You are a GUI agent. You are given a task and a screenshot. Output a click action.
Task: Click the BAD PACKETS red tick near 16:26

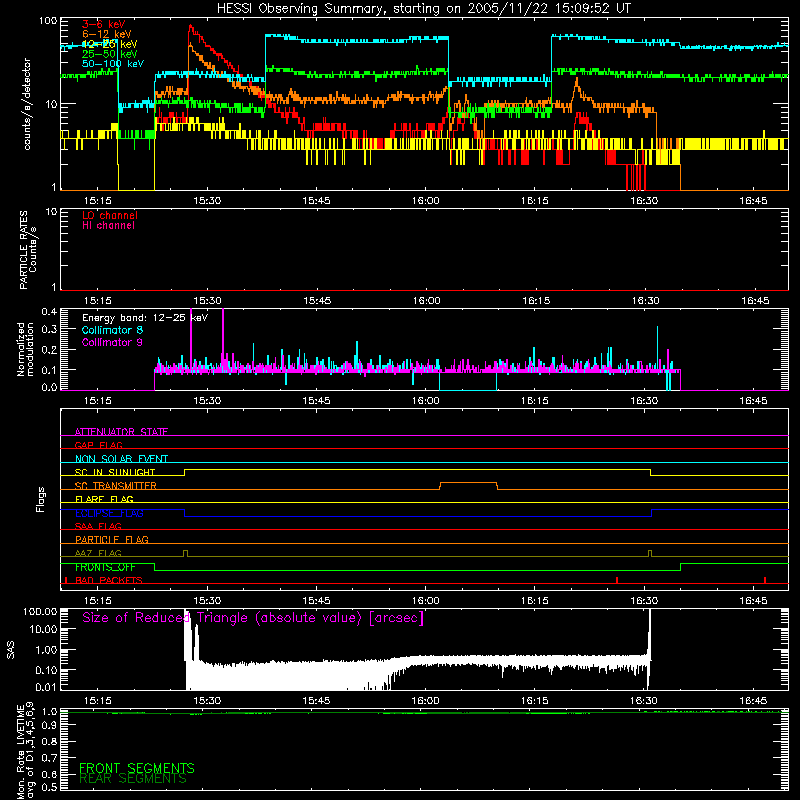pyautogui.click(x=617, y=580)
